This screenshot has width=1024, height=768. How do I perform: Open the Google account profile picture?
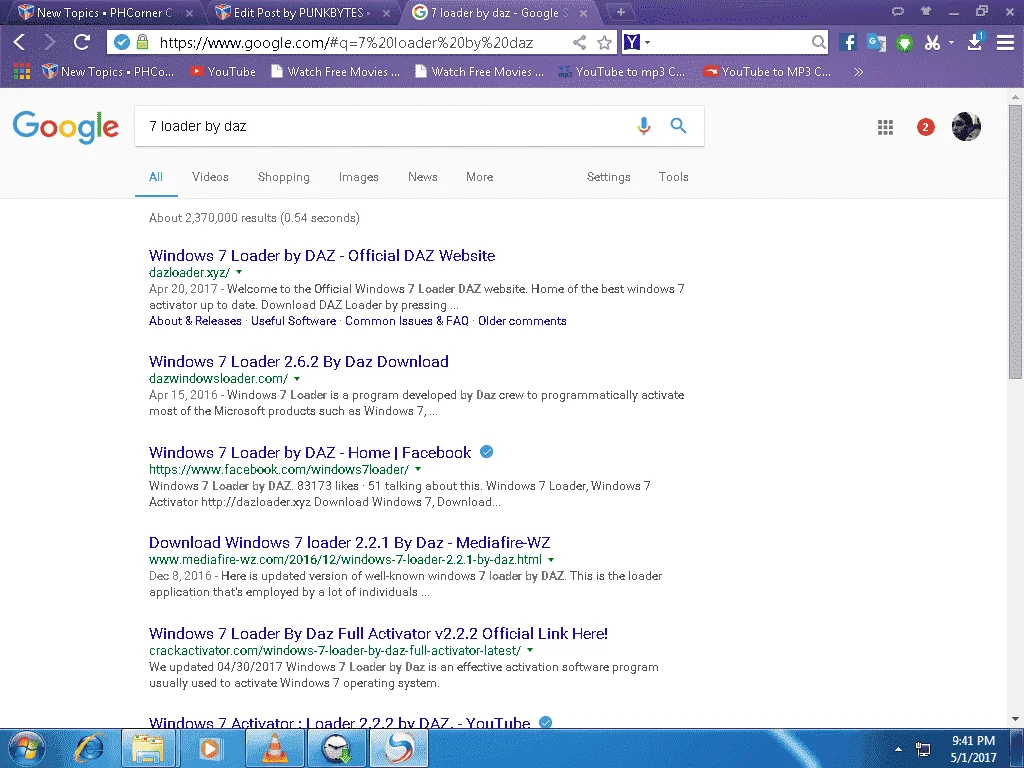967,127
